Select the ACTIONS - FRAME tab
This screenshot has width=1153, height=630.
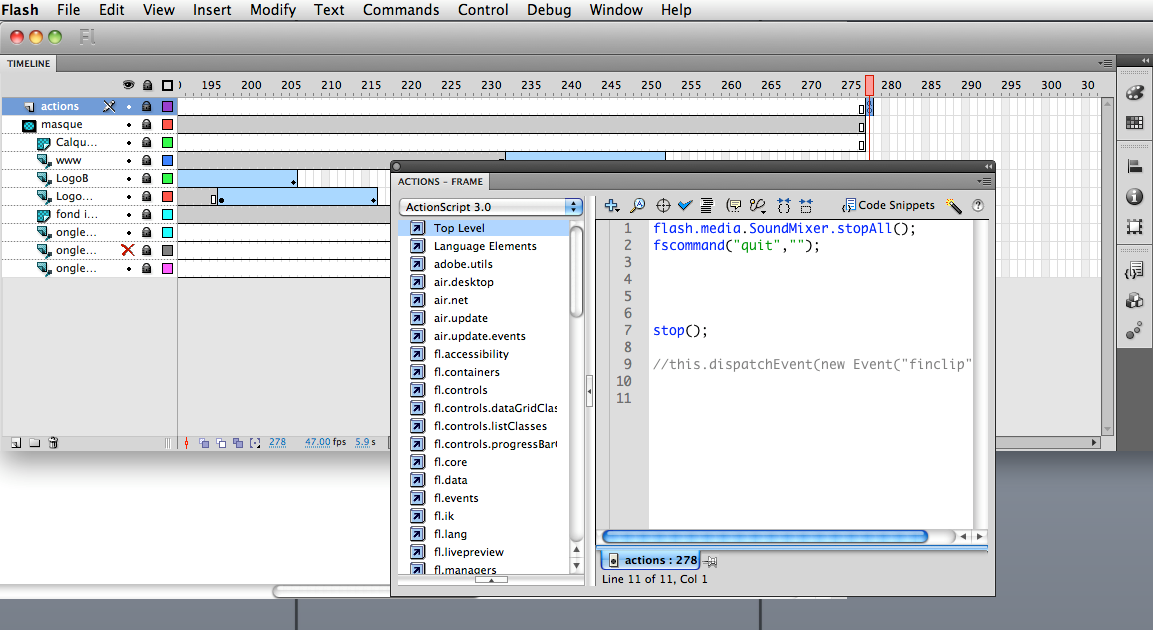pos(440,182)
